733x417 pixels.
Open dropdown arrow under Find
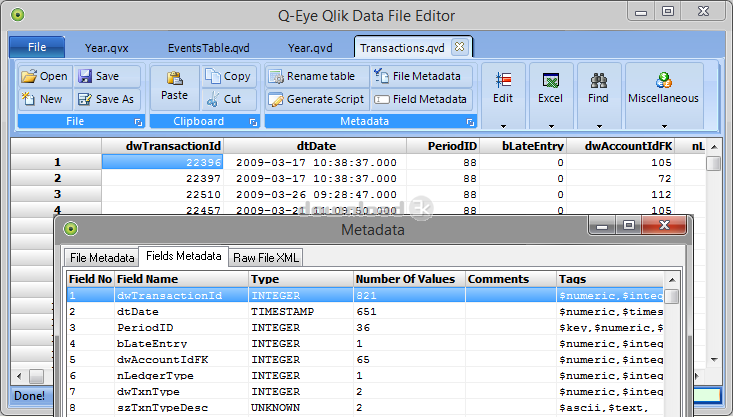pyautogui.click(x=599, y=126)
